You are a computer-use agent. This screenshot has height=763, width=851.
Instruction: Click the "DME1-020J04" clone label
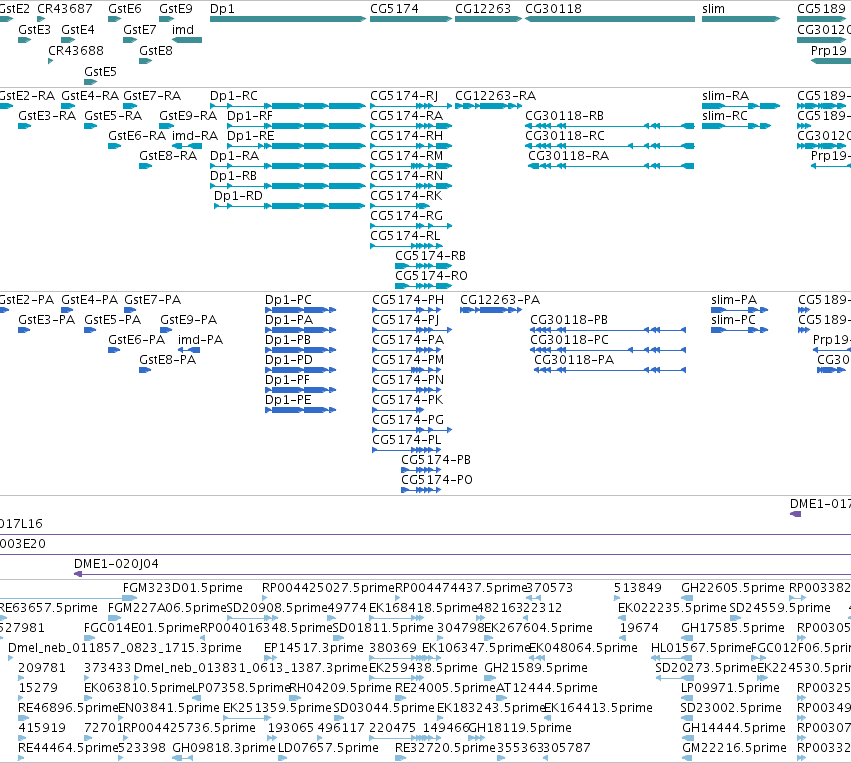point(116,564)
